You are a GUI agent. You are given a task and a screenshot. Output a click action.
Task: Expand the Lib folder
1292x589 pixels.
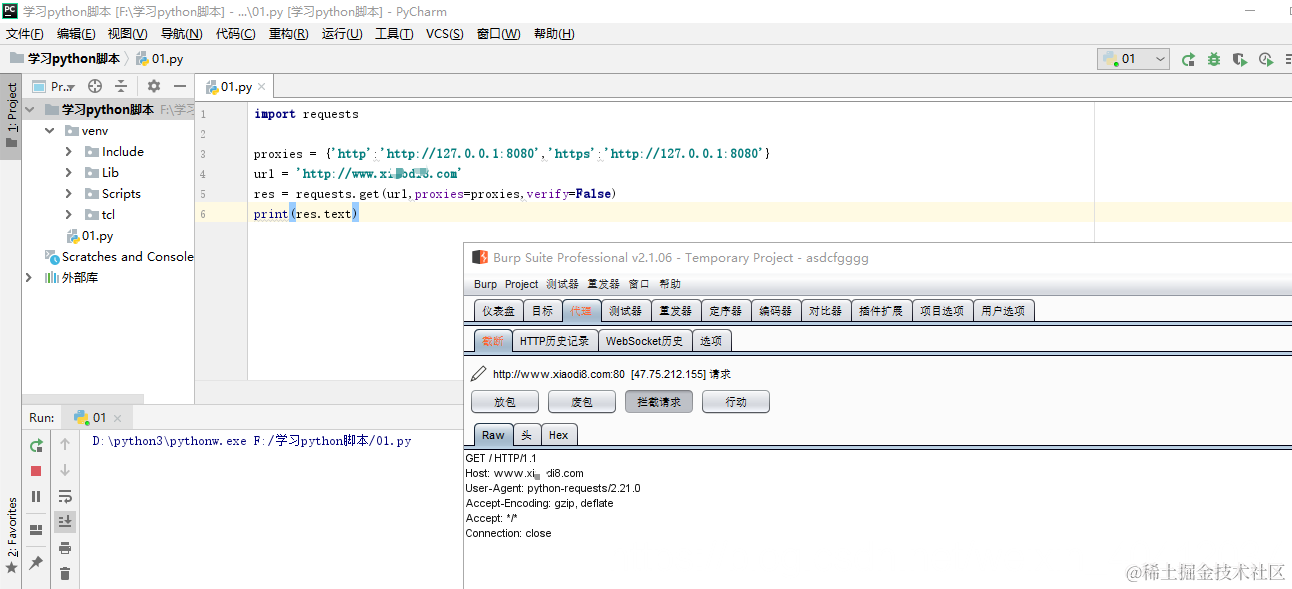point(68,173)
